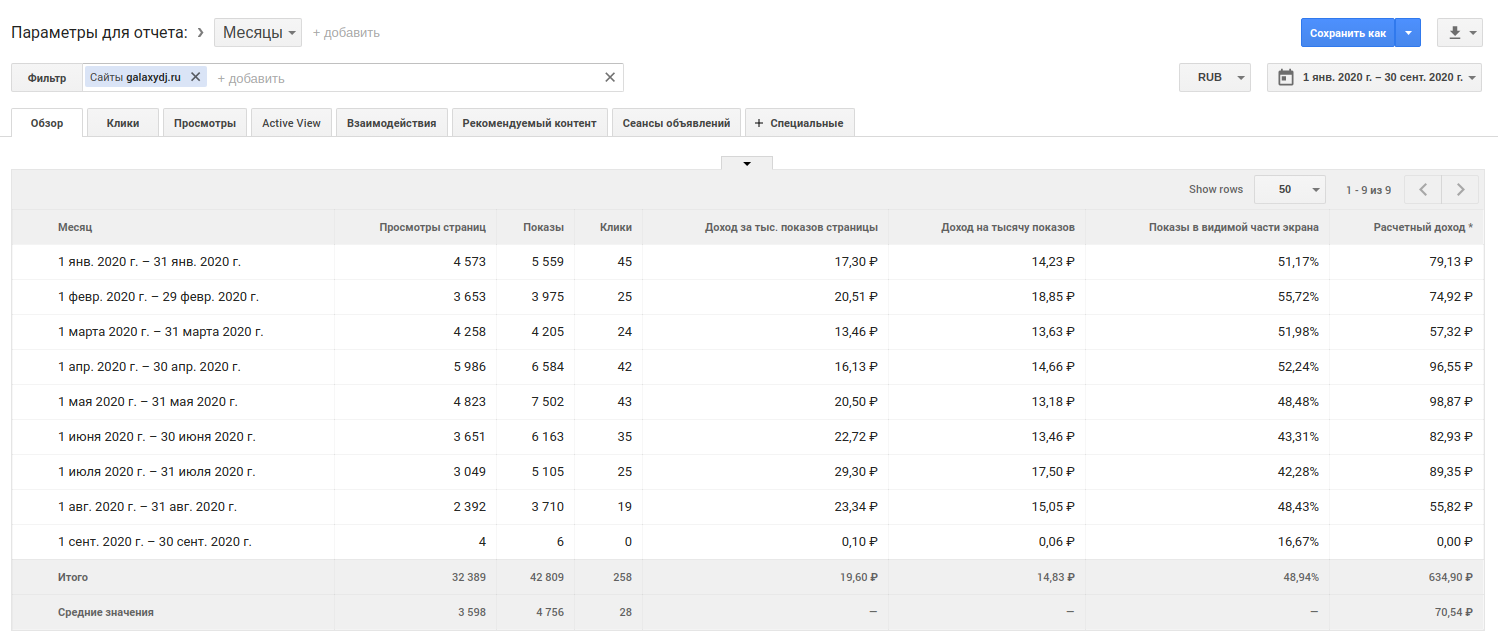The height and width of the screenshot is (640, 1498).
Task: Click the download report icon
Action: pyautogui.click(x=1454, y=33)
